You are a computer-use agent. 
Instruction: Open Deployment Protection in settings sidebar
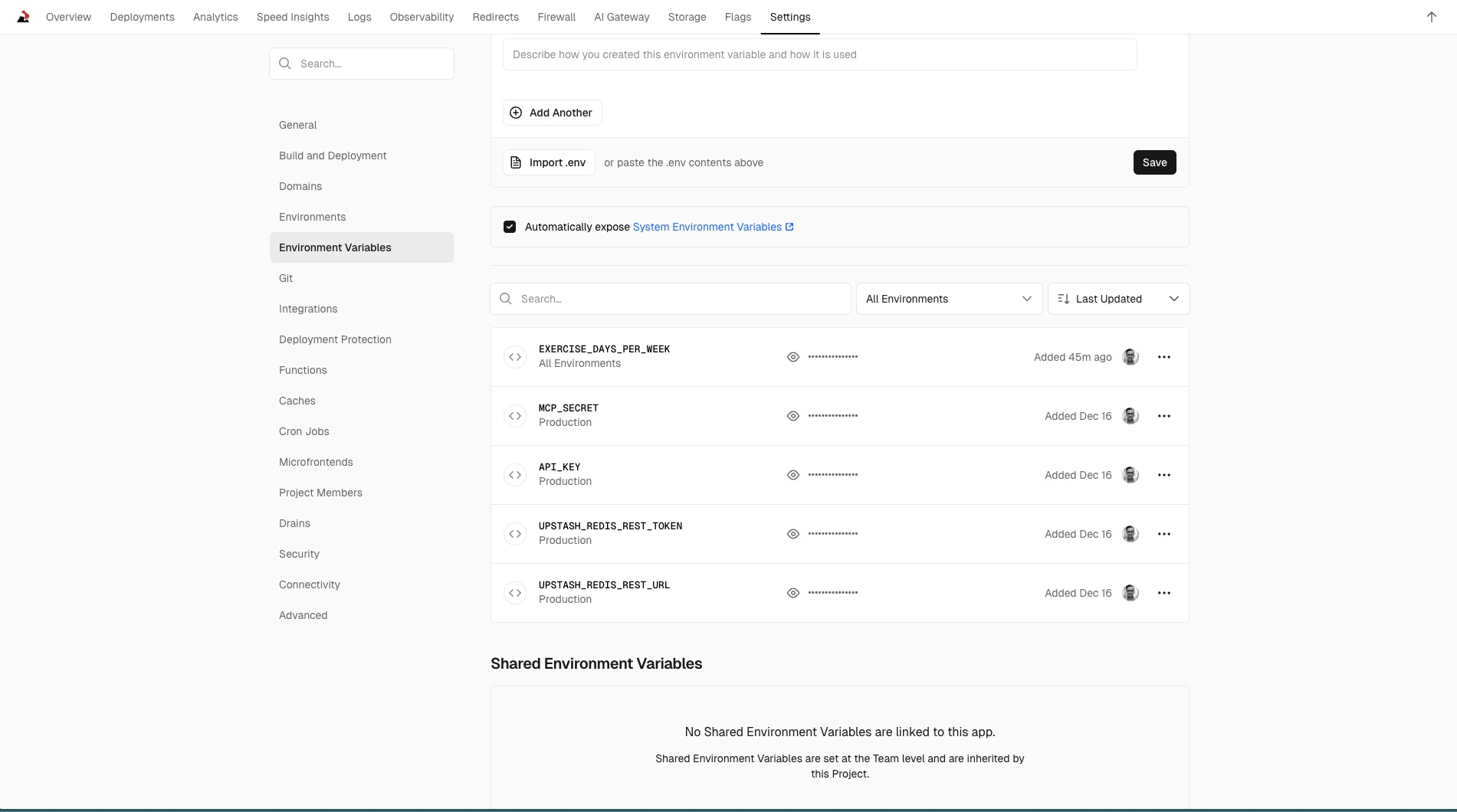[x=335, y=339]
